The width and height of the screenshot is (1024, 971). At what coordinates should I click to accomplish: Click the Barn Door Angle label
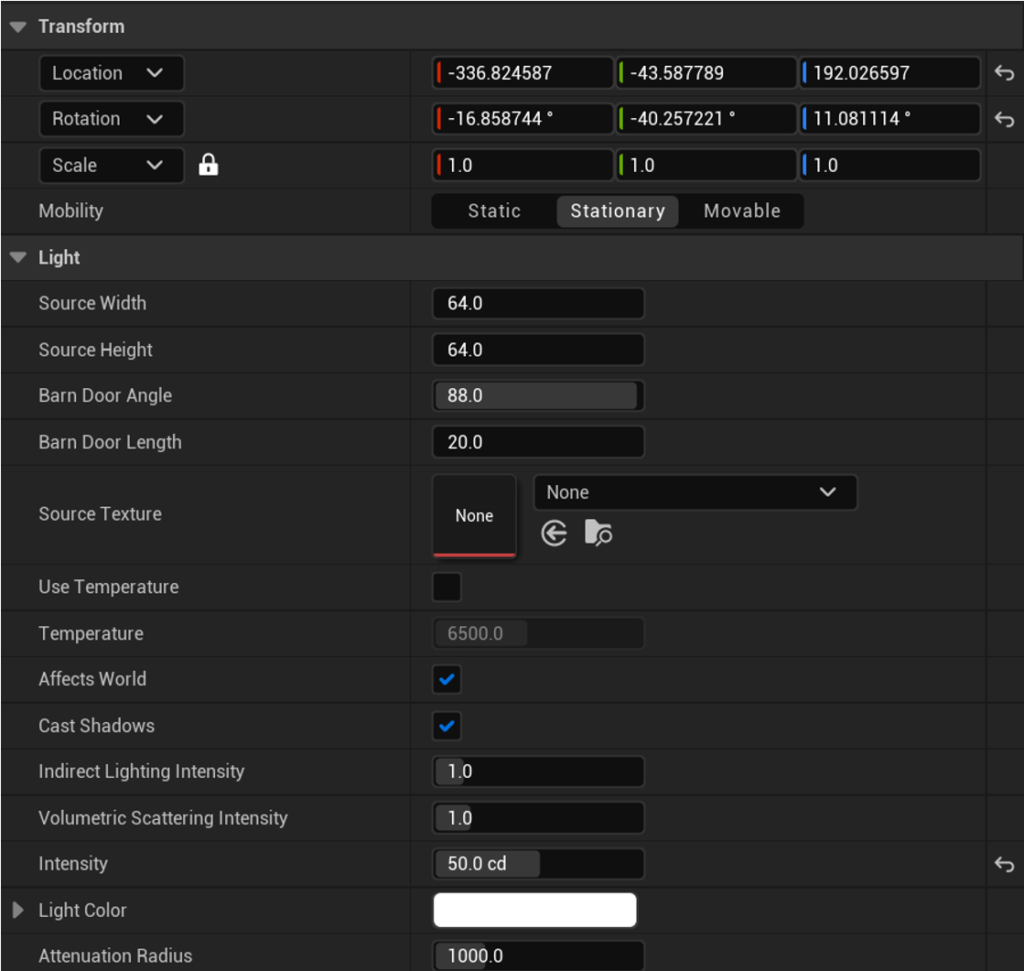click(105, 396)
